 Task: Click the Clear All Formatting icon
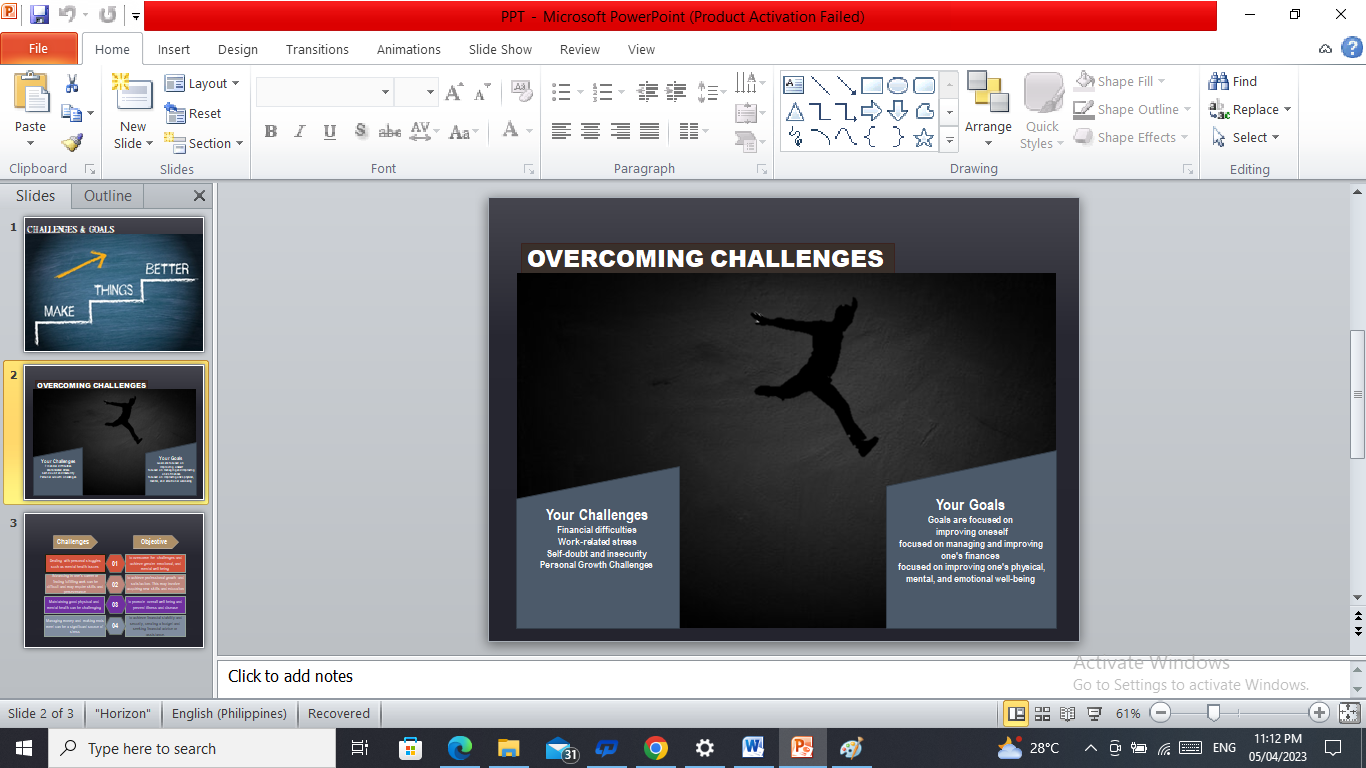pyautogui.click(x=521, y=92)
